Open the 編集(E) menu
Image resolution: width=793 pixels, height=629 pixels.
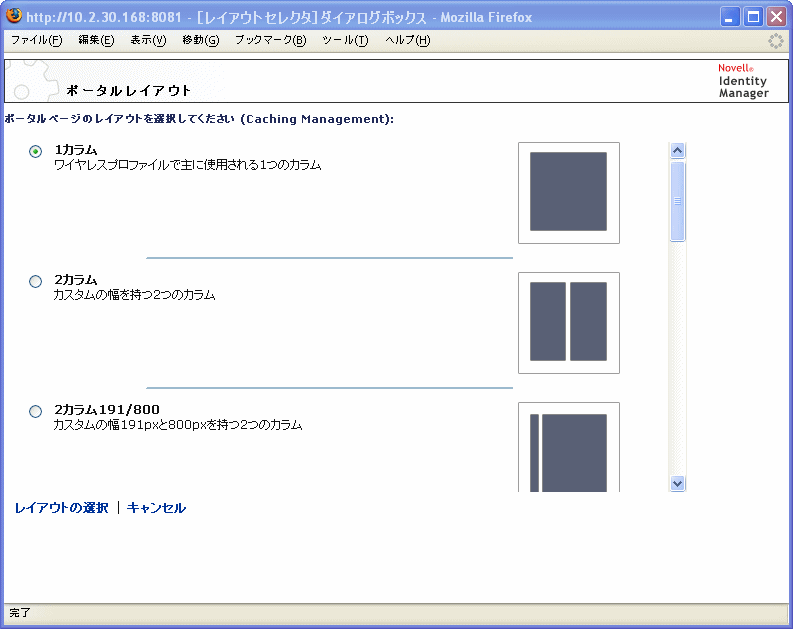[x=96, y=40]
